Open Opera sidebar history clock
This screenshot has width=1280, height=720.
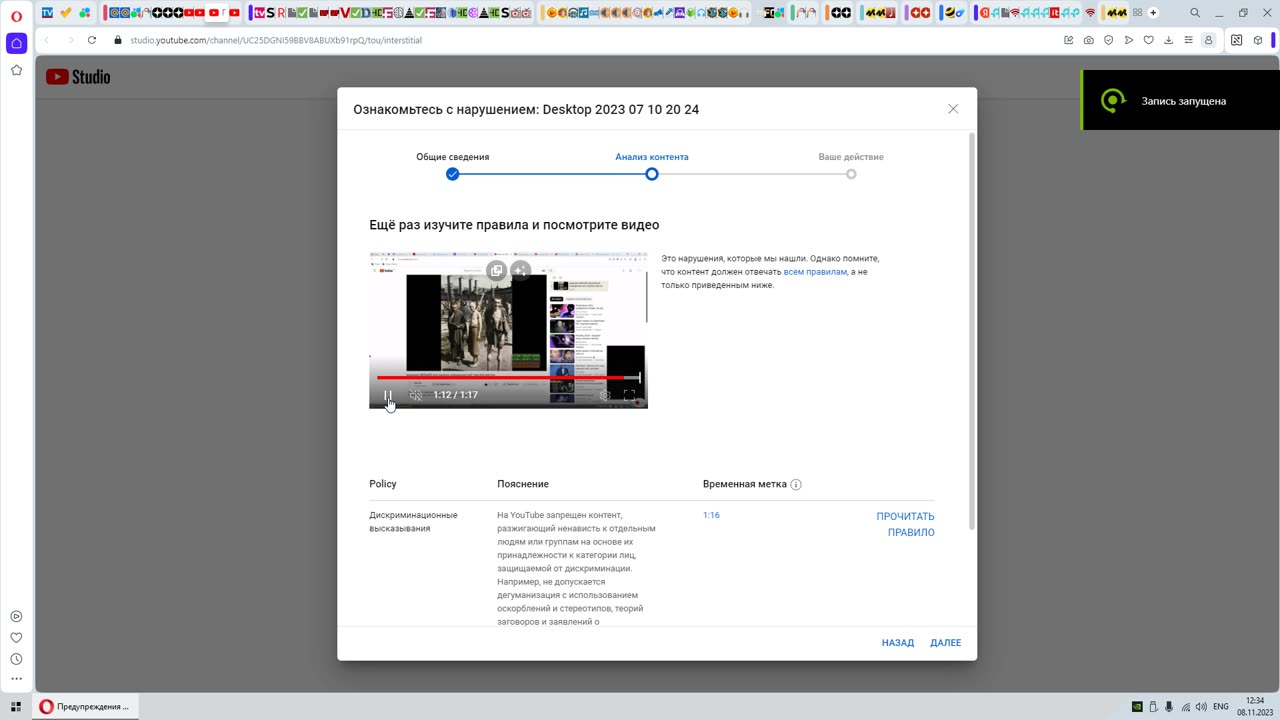click(x=16, y=659)
